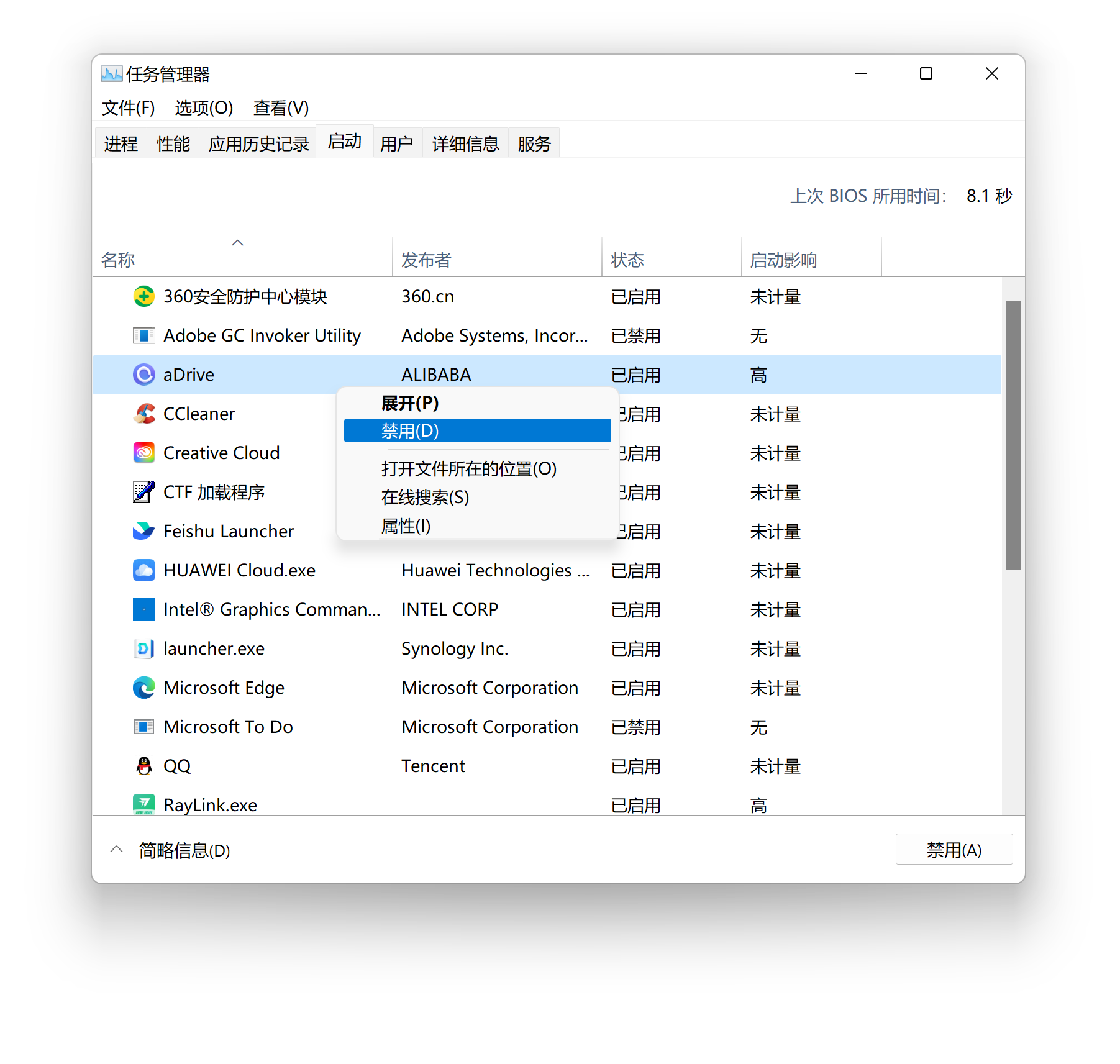Click the Task Manager title bar icon

[112, 74]
